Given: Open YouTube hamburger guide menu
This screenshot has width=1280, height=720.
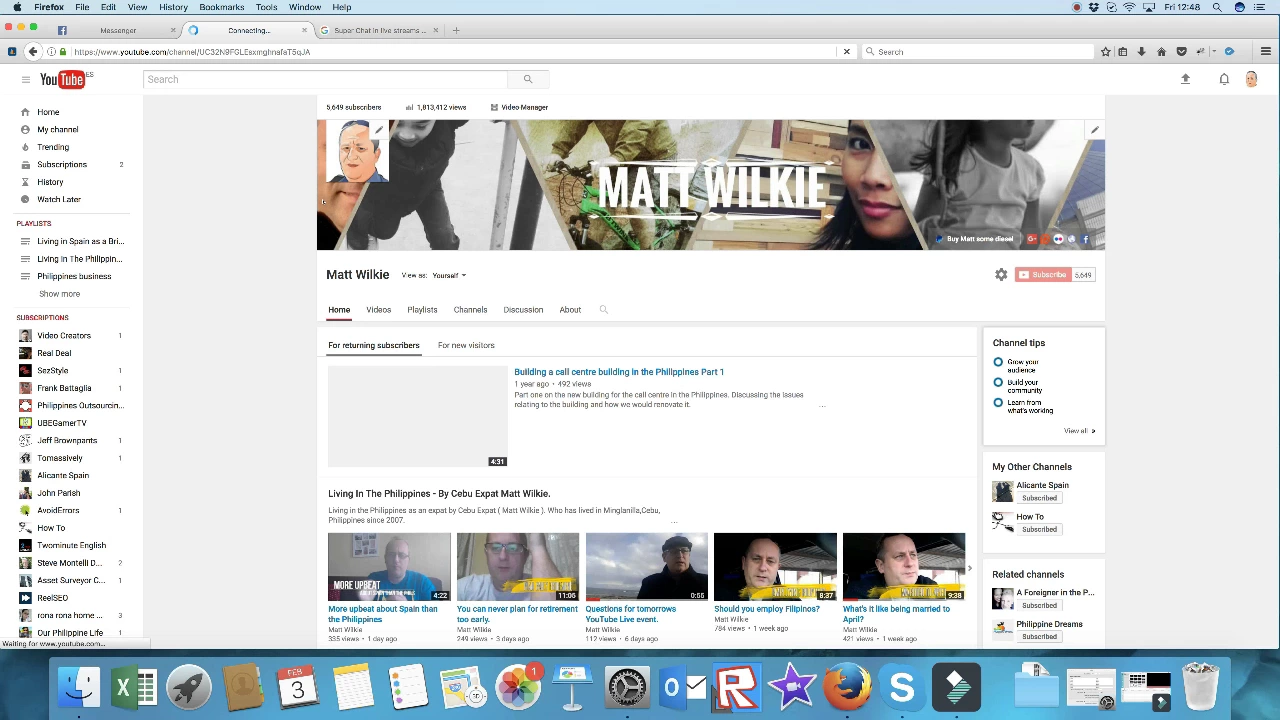Looking at the screenshot, I should (x=26, y=79).
